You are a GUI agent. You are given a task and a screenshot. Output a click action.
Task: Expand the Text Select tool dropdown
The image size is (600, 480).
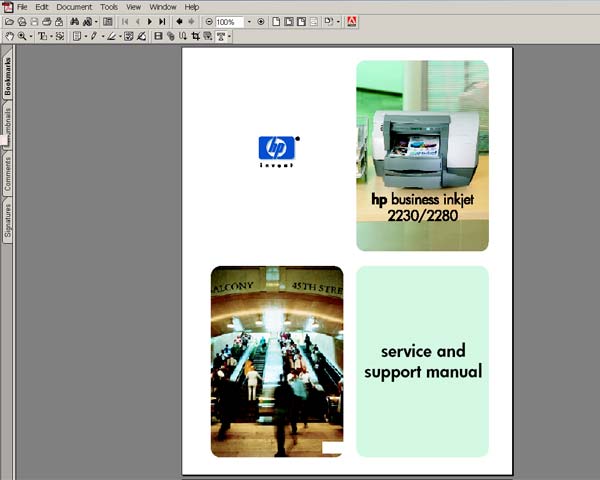pos(51,37)
